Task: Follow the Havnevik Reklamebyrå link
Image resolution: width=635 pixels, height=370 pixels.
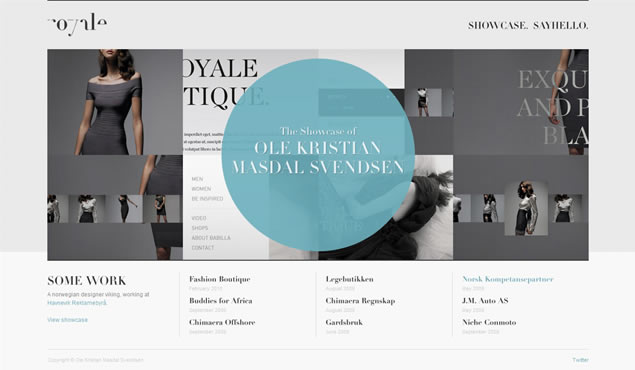Action: pos(77,303)
